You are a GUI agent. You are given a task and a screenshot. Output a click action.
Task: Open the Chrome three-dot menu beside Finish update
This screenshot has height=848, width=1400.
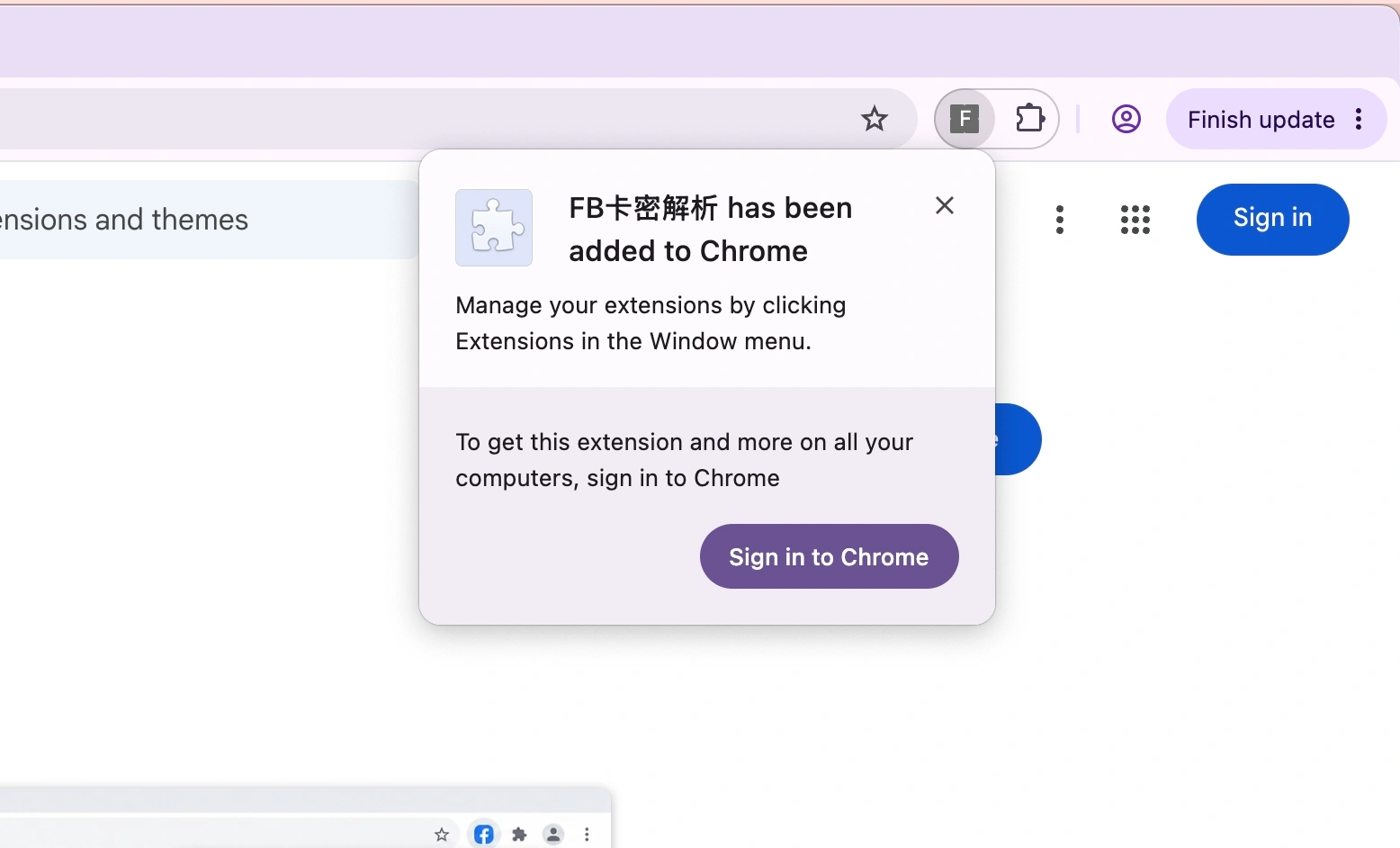pyautogui.click(x=1359, y=119)
